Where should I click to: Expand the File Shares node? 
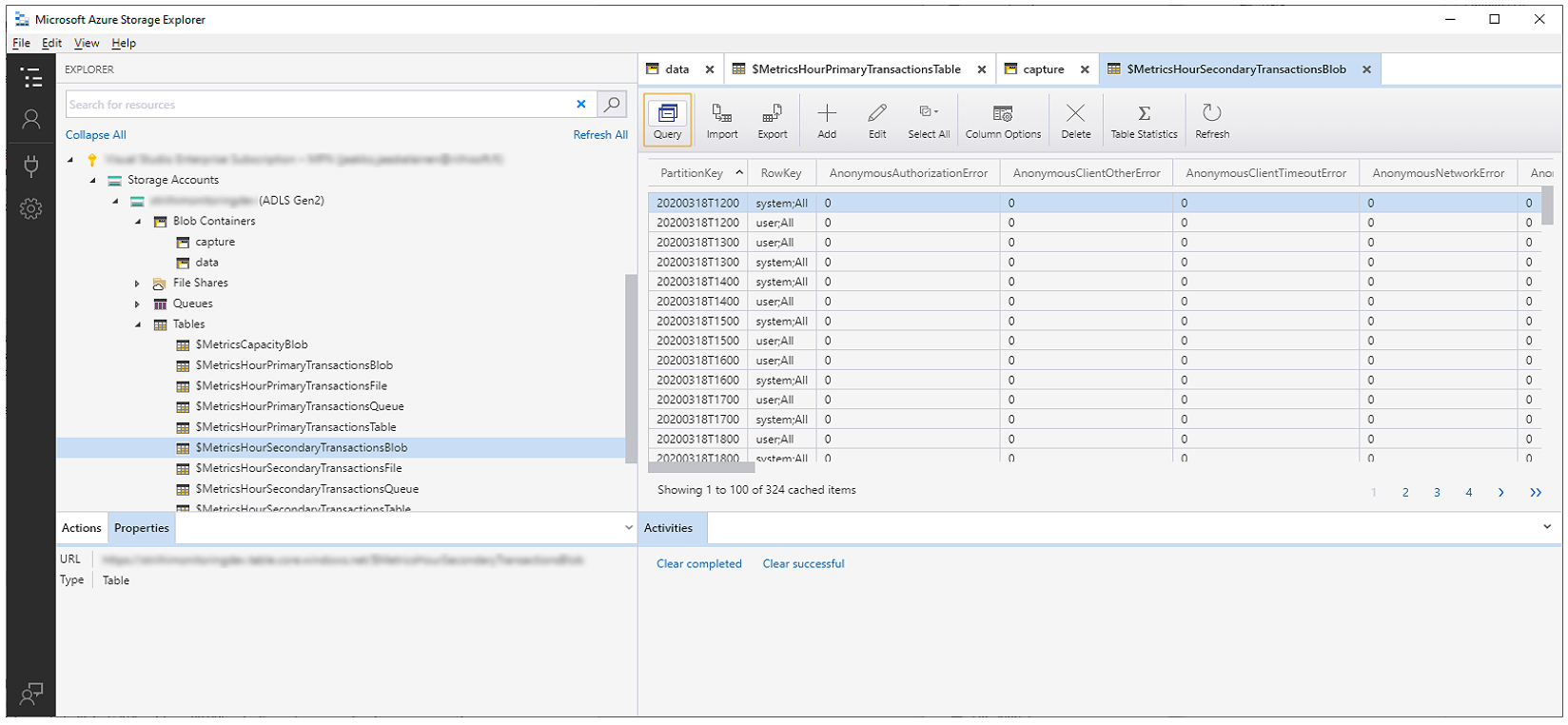138,284
